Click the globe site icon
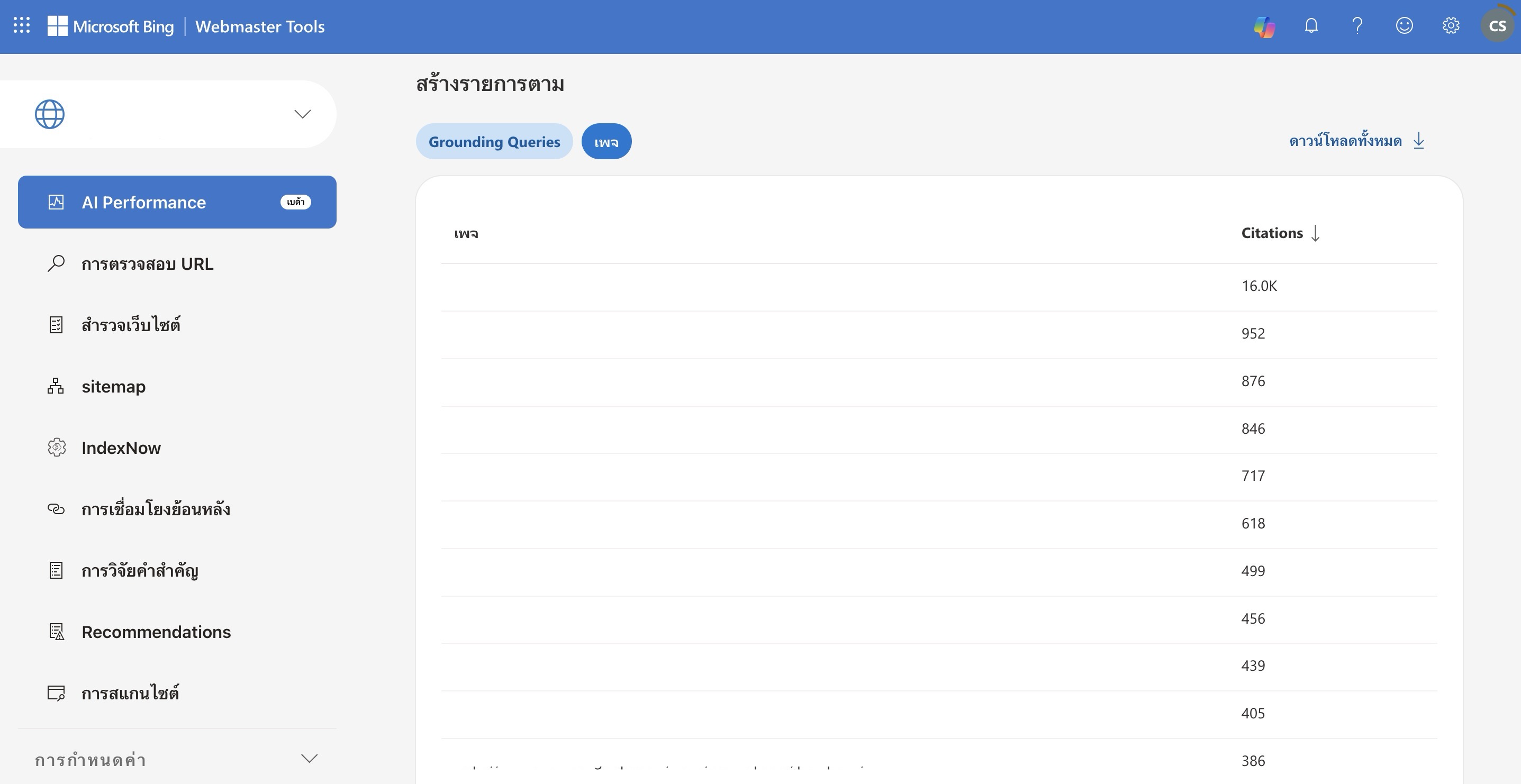Screen dimensions: 1521x784 [50, 114]
